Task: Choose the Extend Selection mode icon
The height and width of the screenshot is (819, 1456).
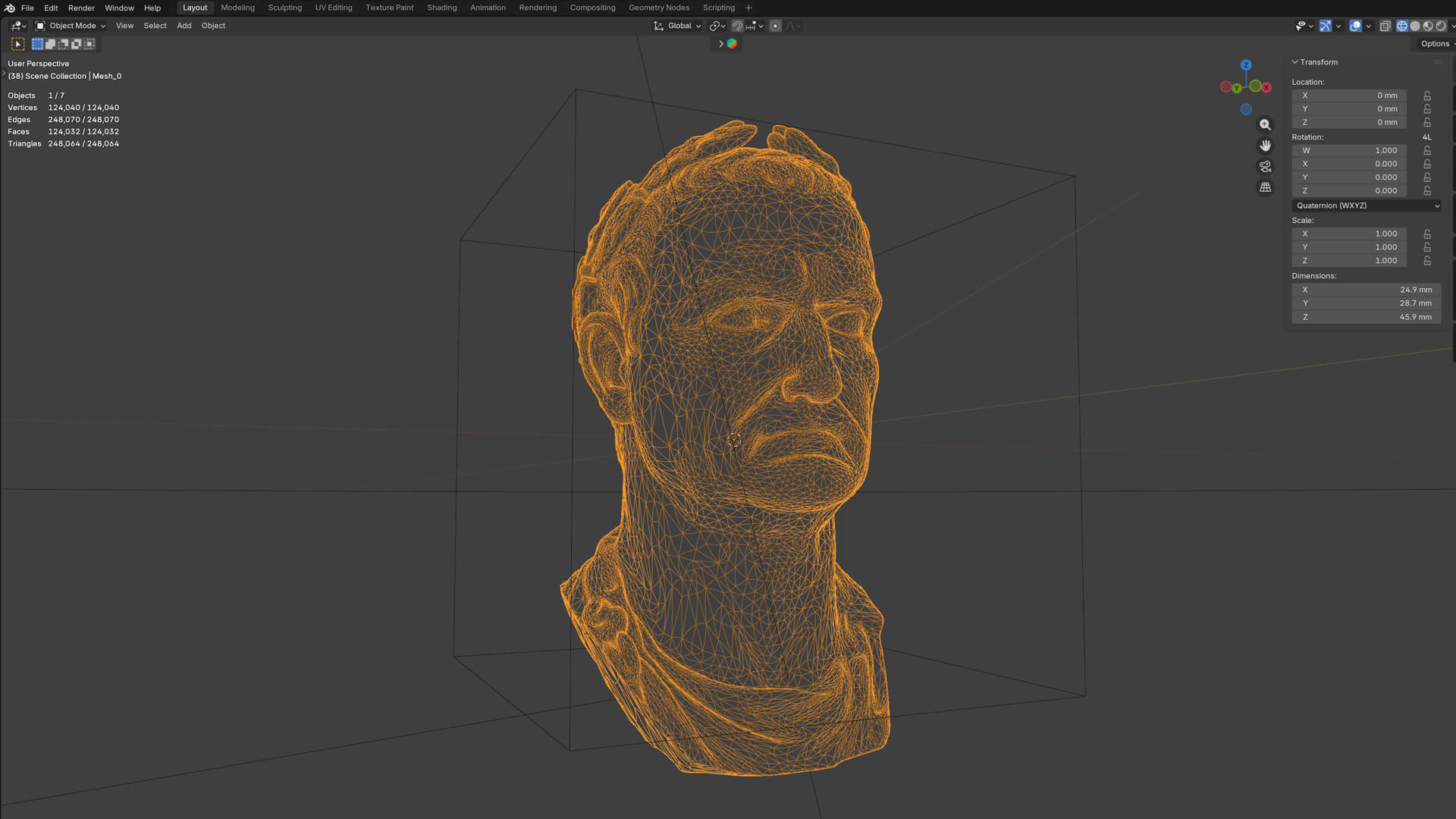Action: point(50,44)
